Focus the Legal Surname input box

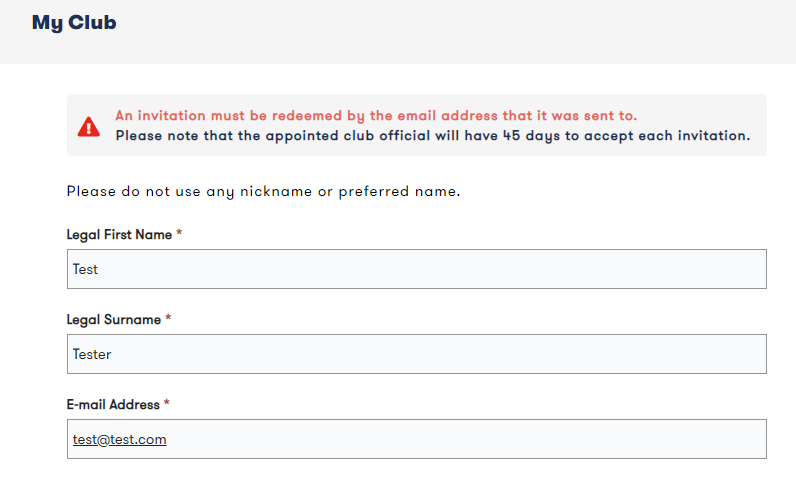pyautogui.click(x=416, y=354)
